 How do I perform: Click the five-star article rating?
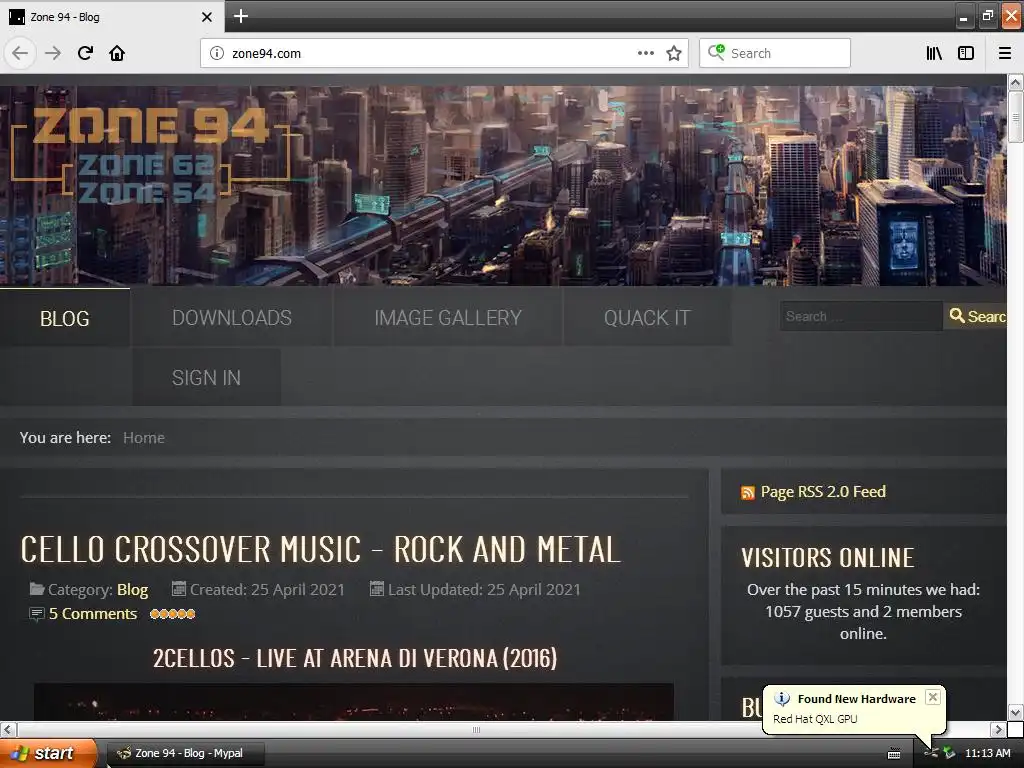[172, 614]
